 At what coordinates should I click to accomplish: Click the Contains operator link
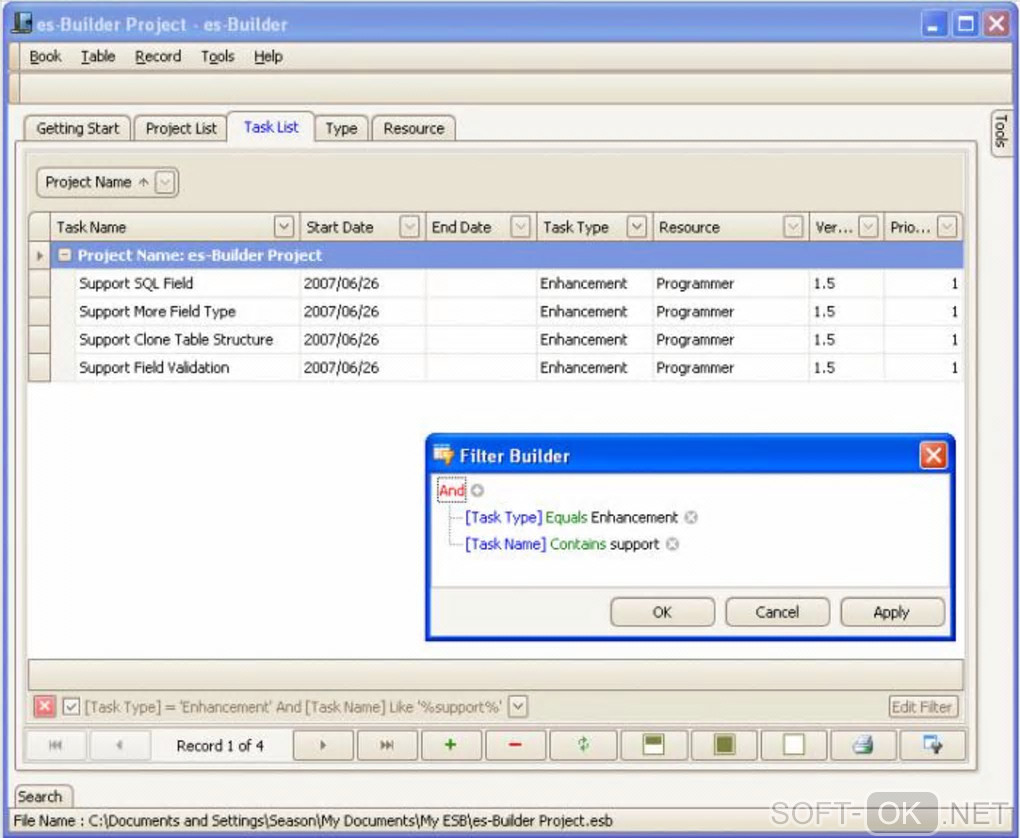pos(578,544)
